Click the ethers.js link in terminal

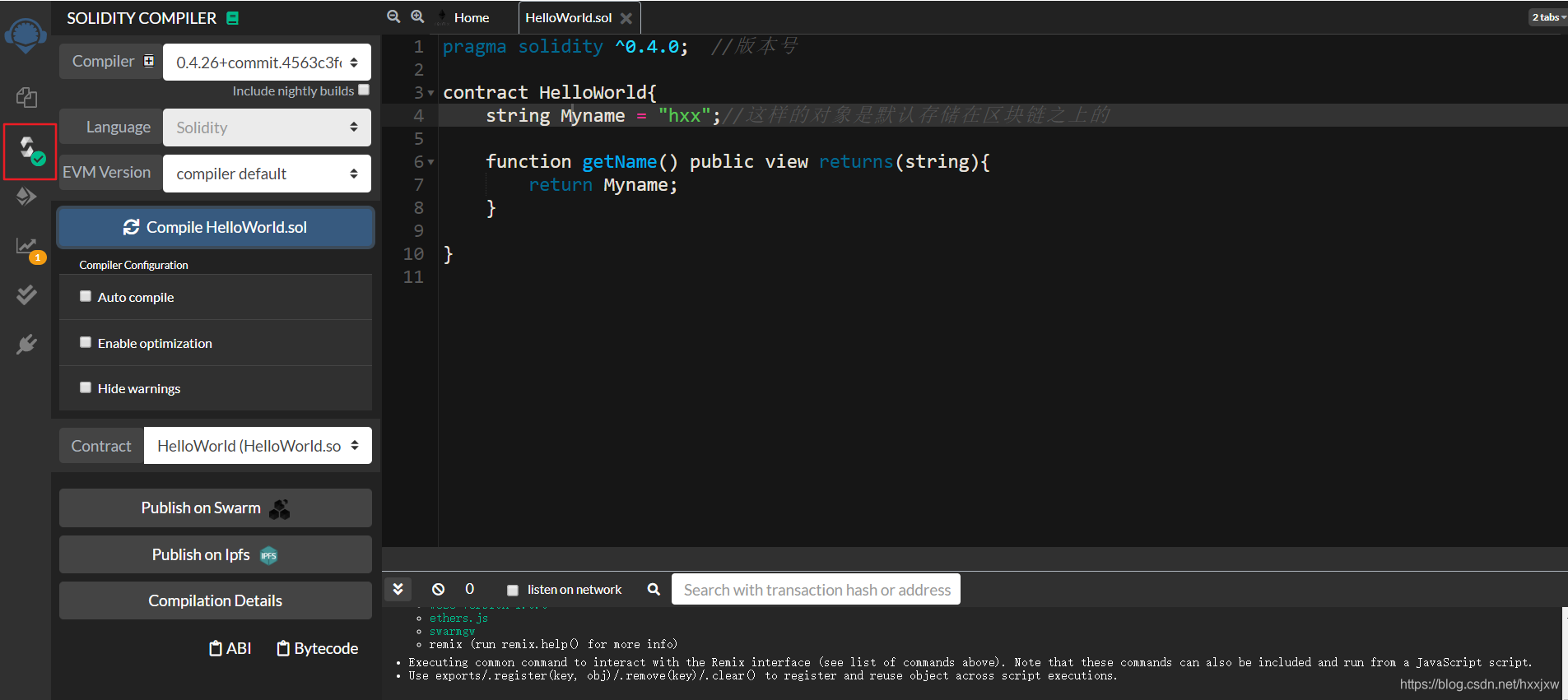[x=458, y=618]
